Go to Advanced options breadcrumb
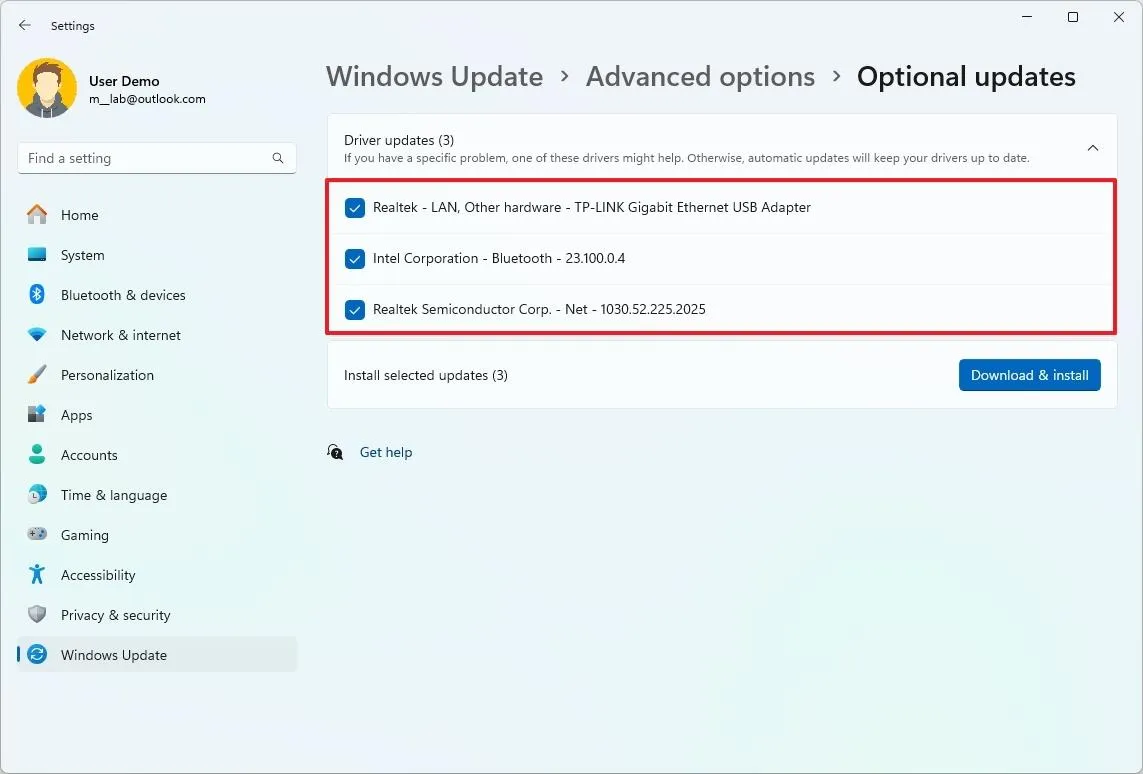1143x774 pixels. click(701, 77)
